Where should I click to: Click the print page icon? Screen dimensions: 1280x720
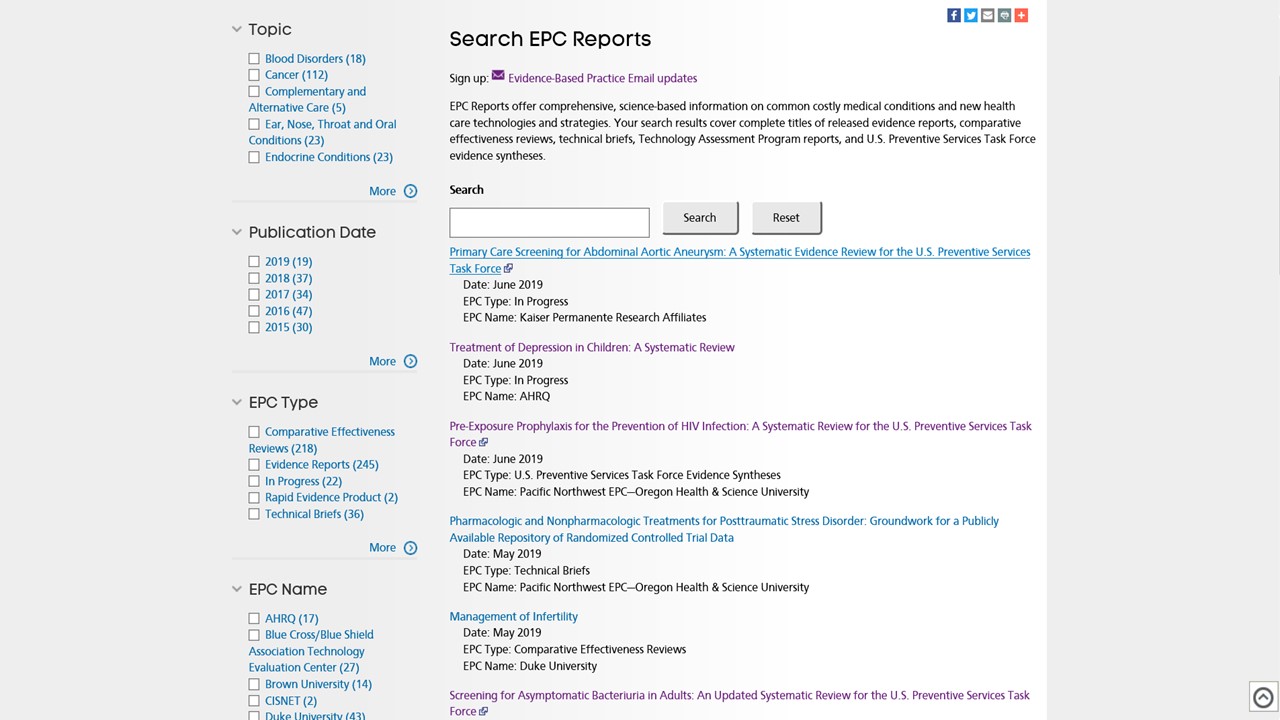pyautogui.click(x=1004, y=15)
